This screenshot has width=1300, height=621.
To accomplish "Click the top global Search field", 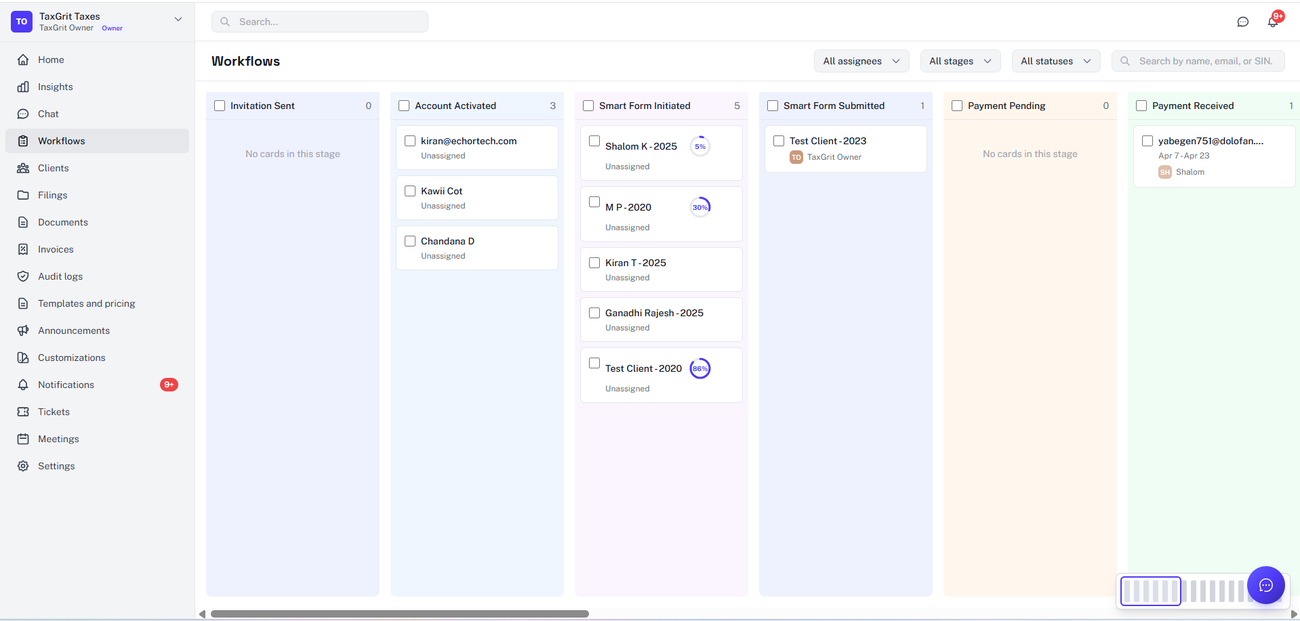I will tap(320, 21).
